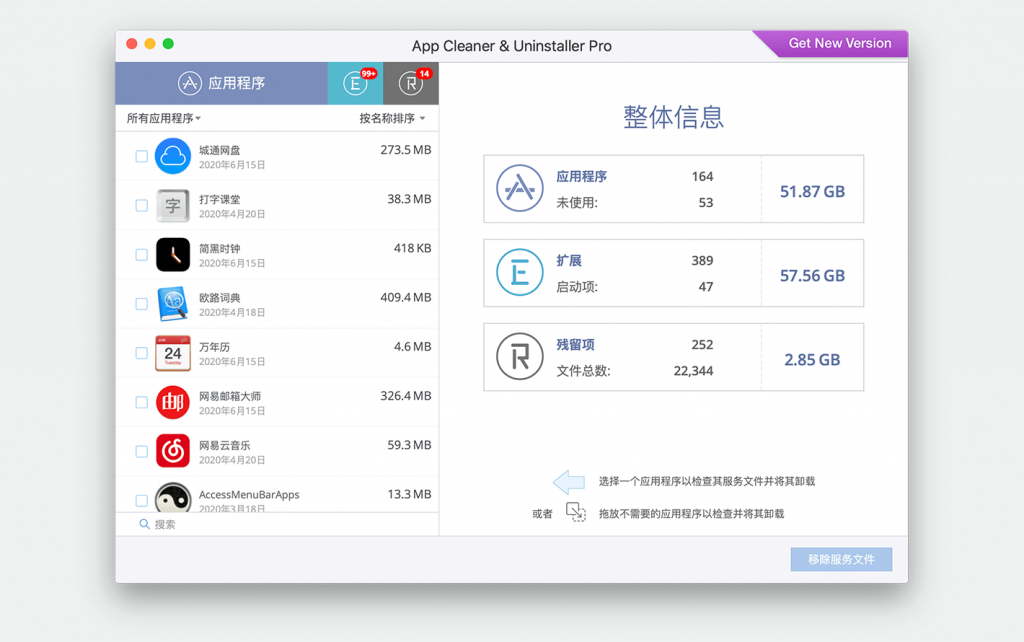Click the search magnifier icon
Screen dimensions: 1024x642
(x=144, y=524)
